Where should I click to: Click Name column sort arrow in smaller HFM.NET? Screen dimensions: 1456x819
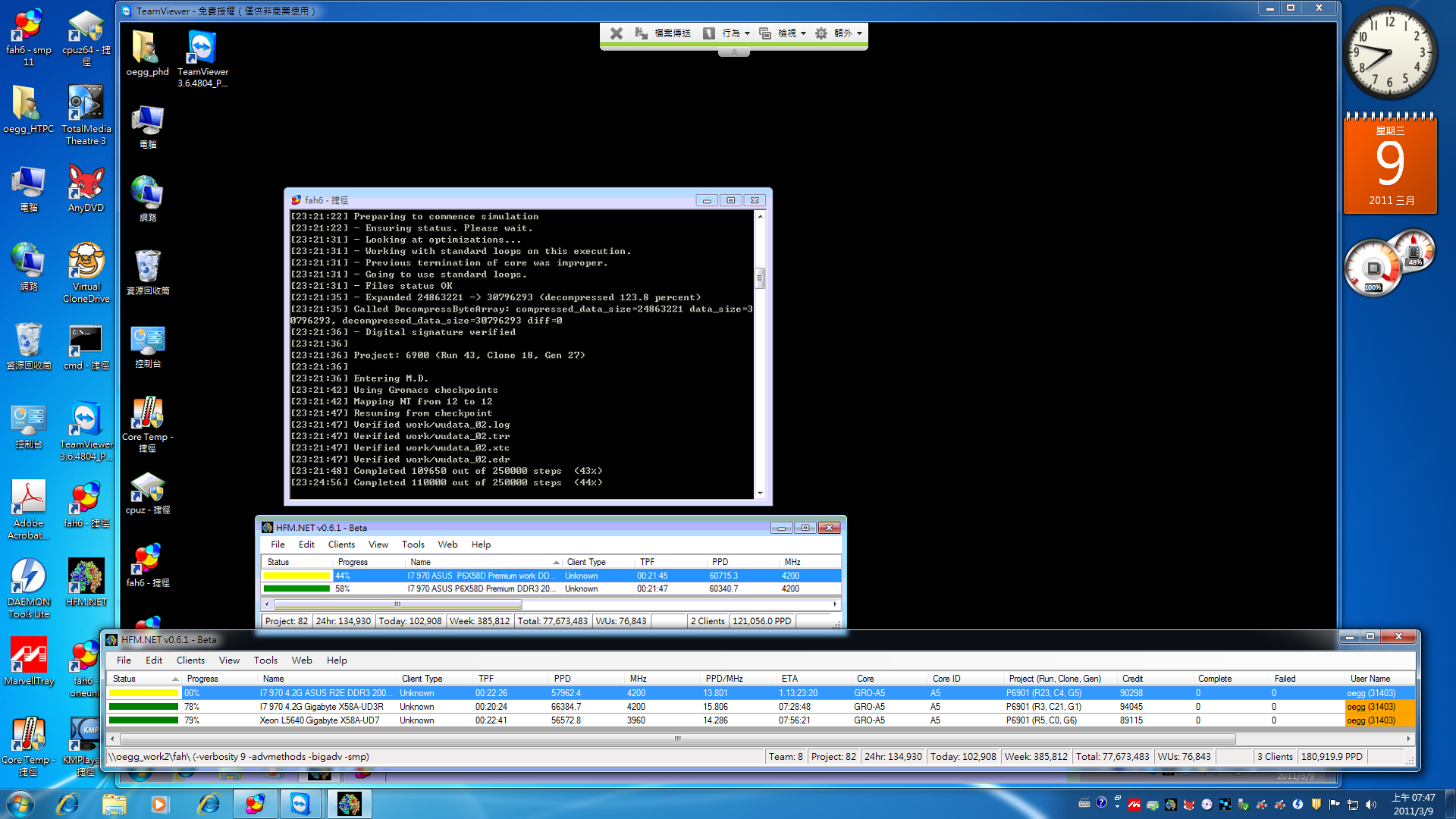point(556,563)
